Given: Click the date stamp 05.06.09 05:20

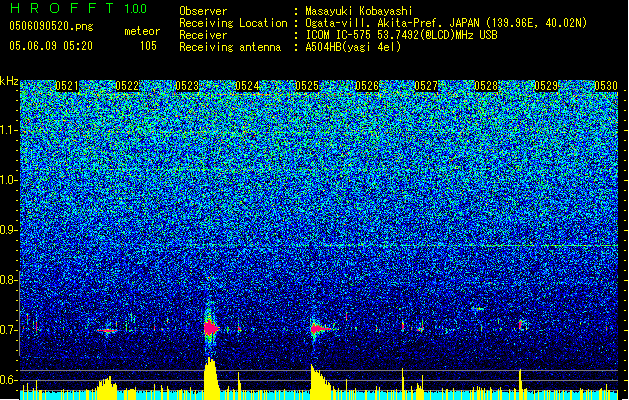Looking at the screenshot, I should point(51,46).
